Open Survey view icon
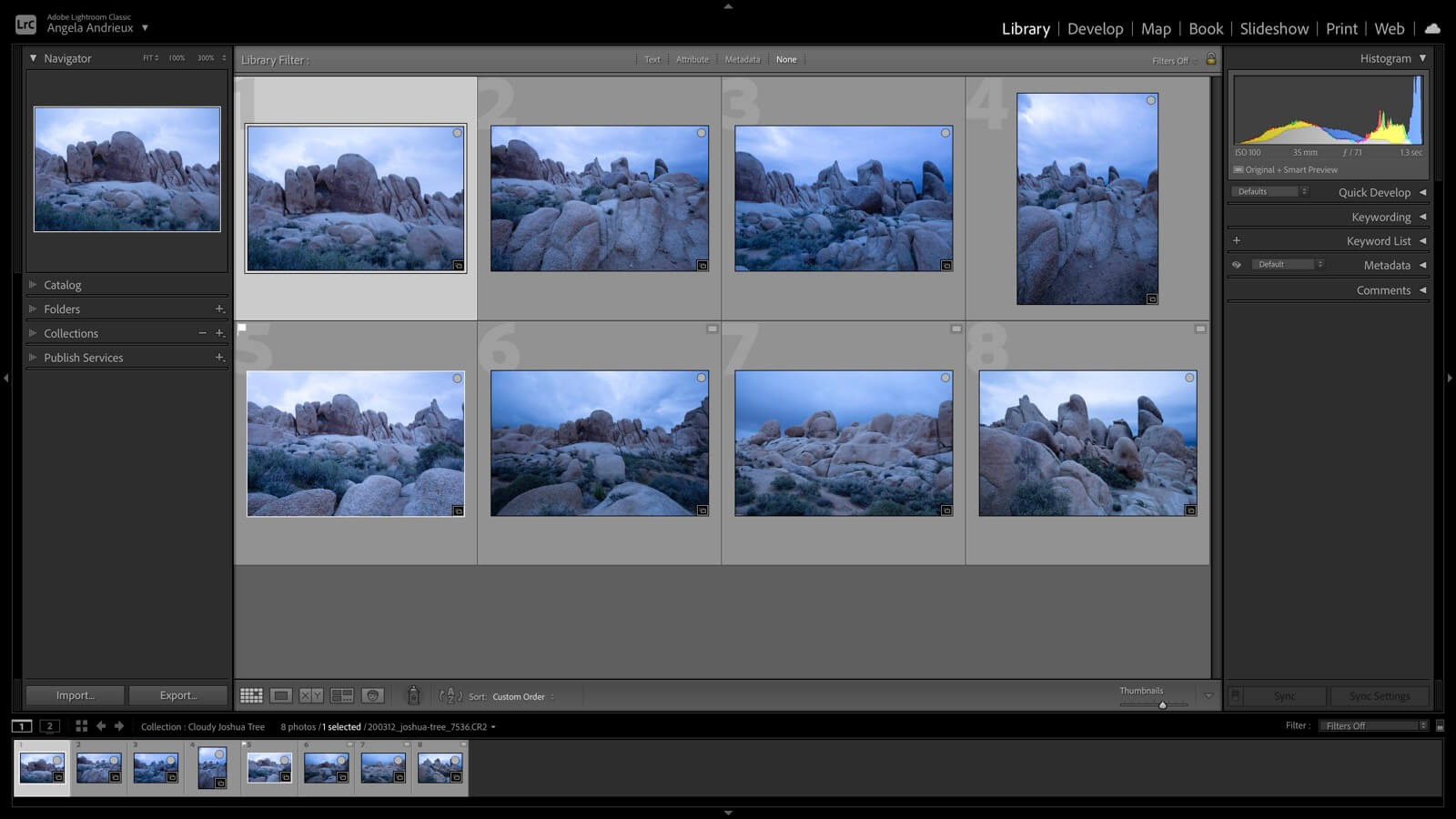This screenshot has width=1456, height=819. [x=342, y=696]
